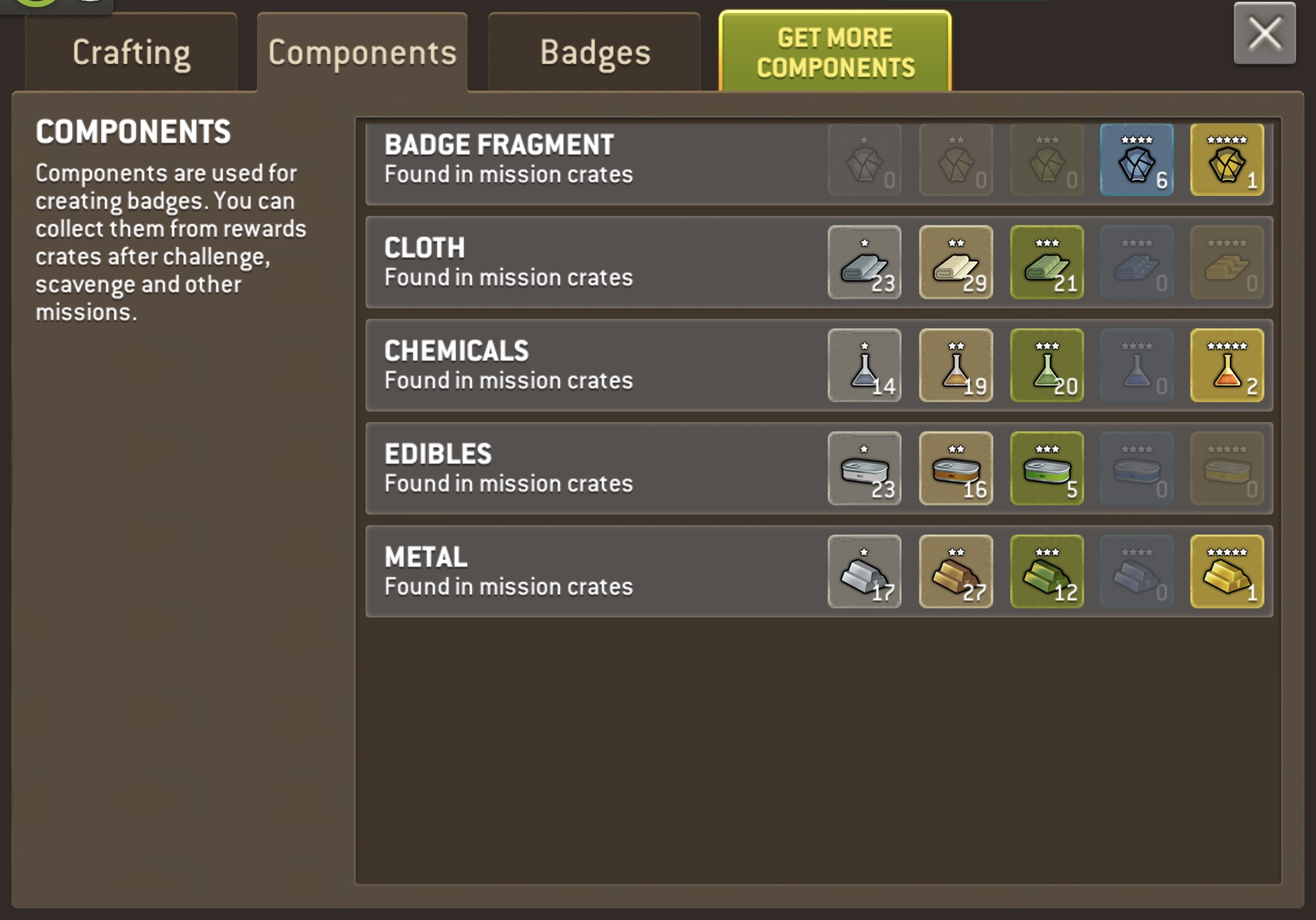Select the two-star bronze metal ingot
The image size is (1316, 920).
[956, 572]
